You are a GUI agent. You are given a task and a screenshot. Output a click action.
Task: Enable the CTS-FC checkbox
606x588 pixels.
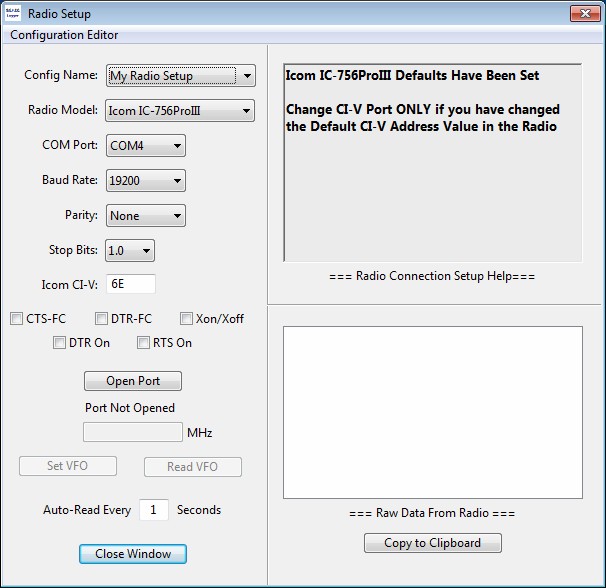tap(17, 319)
